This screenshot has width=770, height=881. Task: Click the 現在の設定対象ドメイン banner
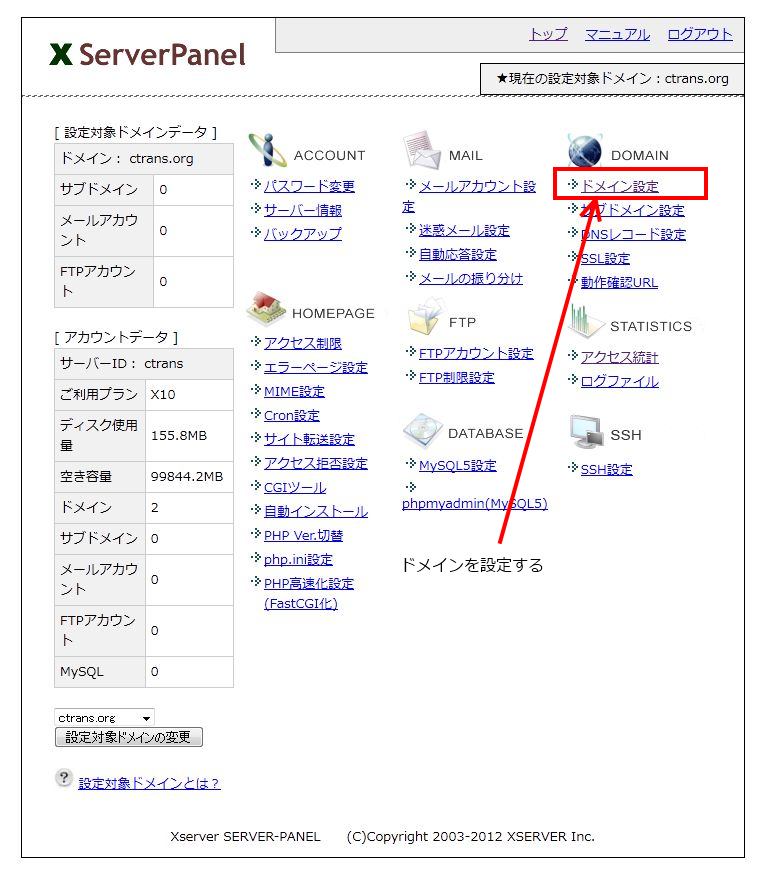point(612,79)
